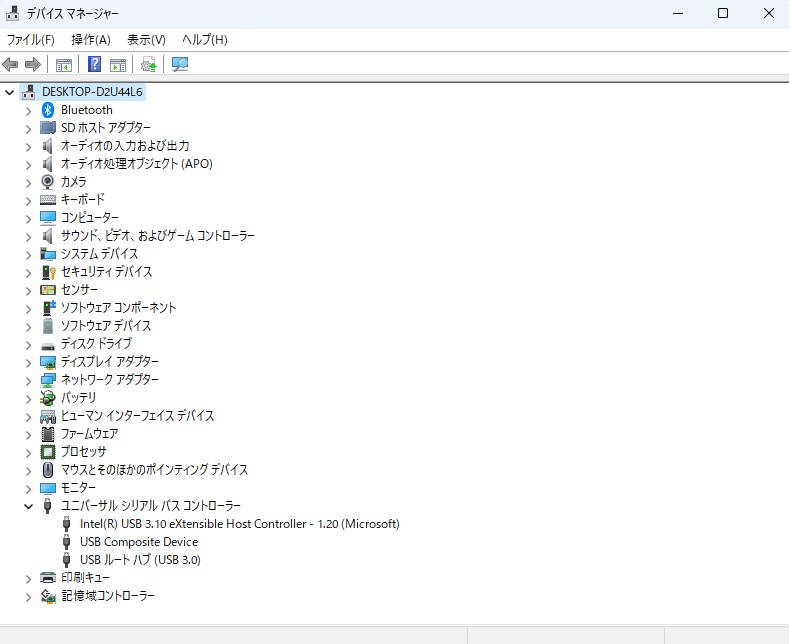Click the デバイス マネージャー title bar app icon
The height and width of the screenshot is (644, 789).
12,13
